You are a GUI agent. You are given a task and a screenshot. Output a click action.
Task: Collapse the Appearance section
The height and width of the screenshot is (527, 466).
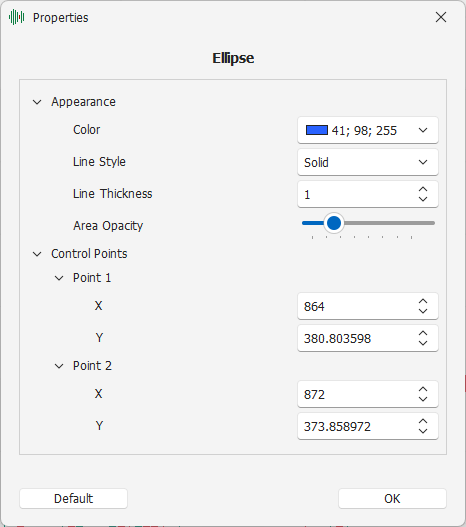point(37,102)
